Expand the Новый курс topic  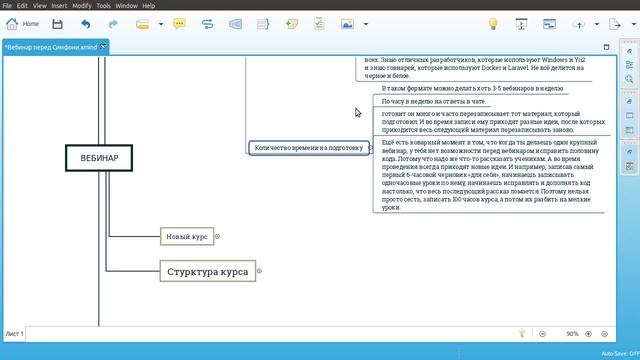(x=218, y=236)
